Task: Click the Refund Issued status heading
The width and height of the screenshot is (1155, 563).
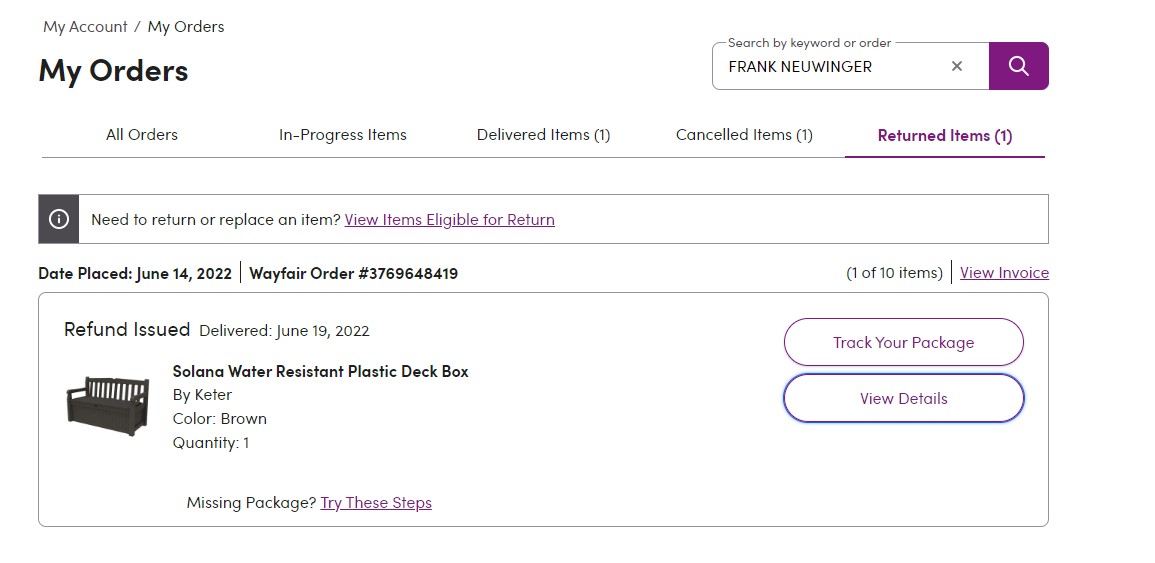Action: 127,329
